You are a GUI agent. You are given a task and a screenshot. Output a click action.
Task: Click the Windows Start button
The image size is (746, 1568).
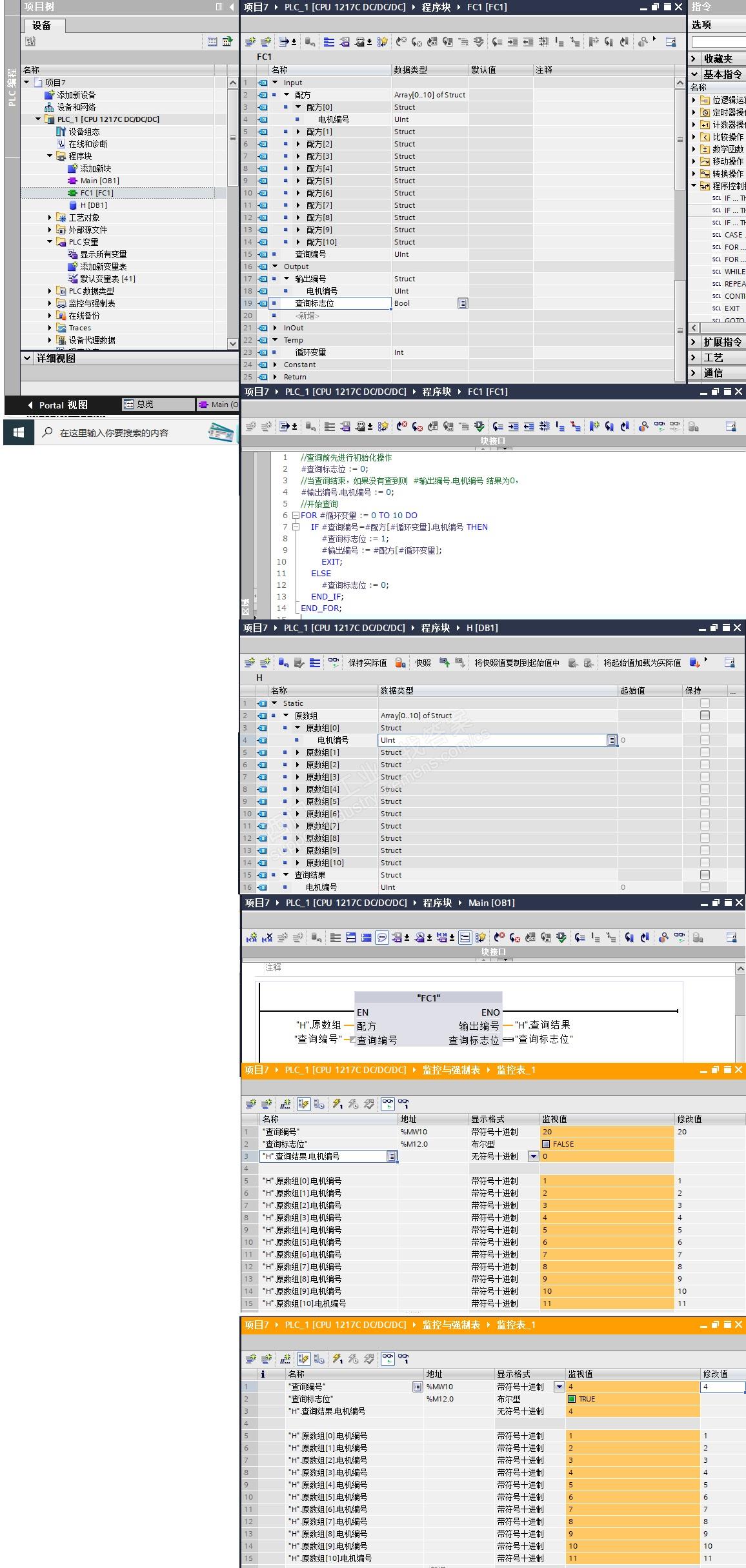coord(18,432)
